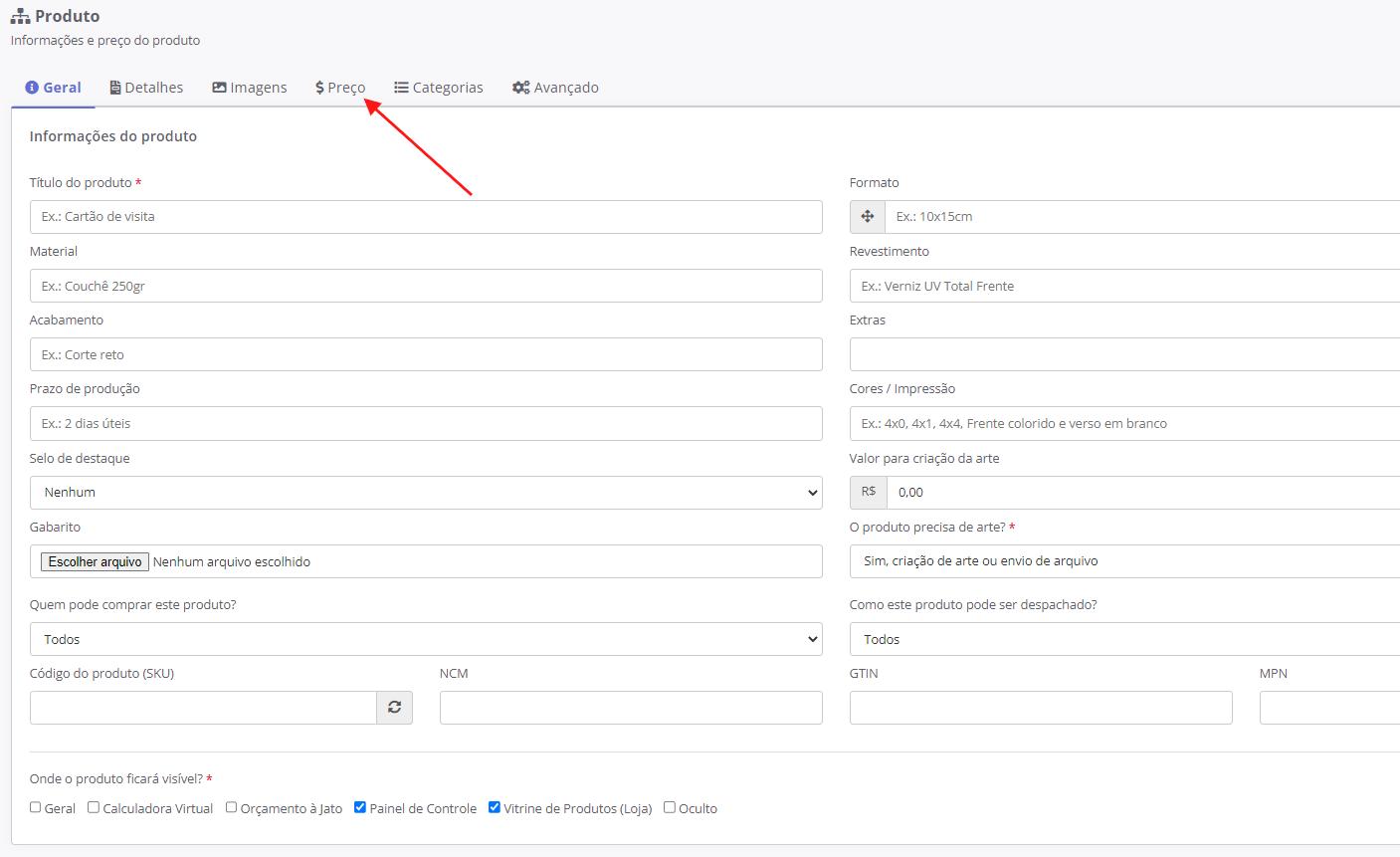Open the Preço tab
Image resolution: width=1400 pixels, height=857 pixels.
point(340,88)
